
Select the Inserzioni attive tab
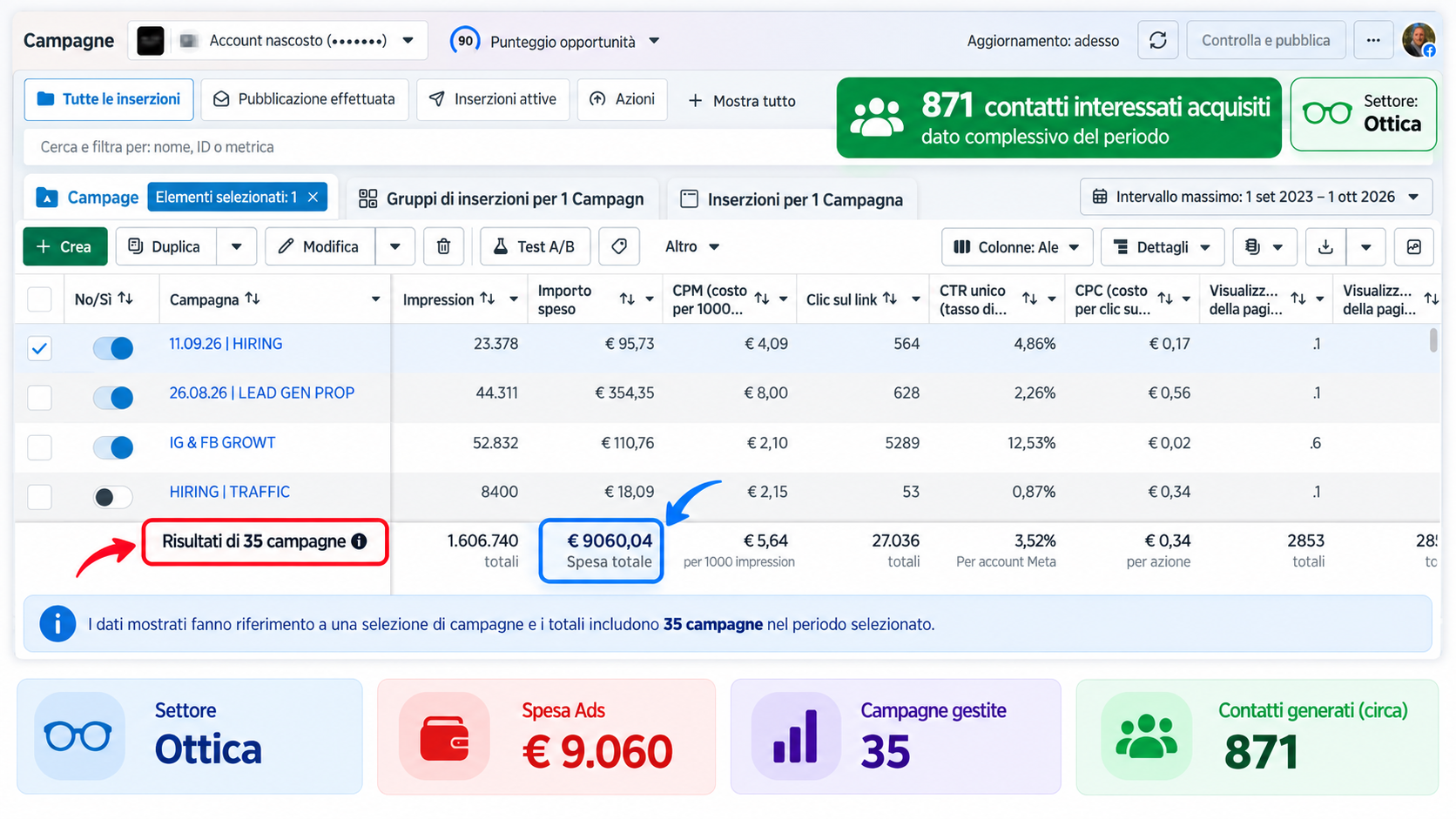click(493, 99)
